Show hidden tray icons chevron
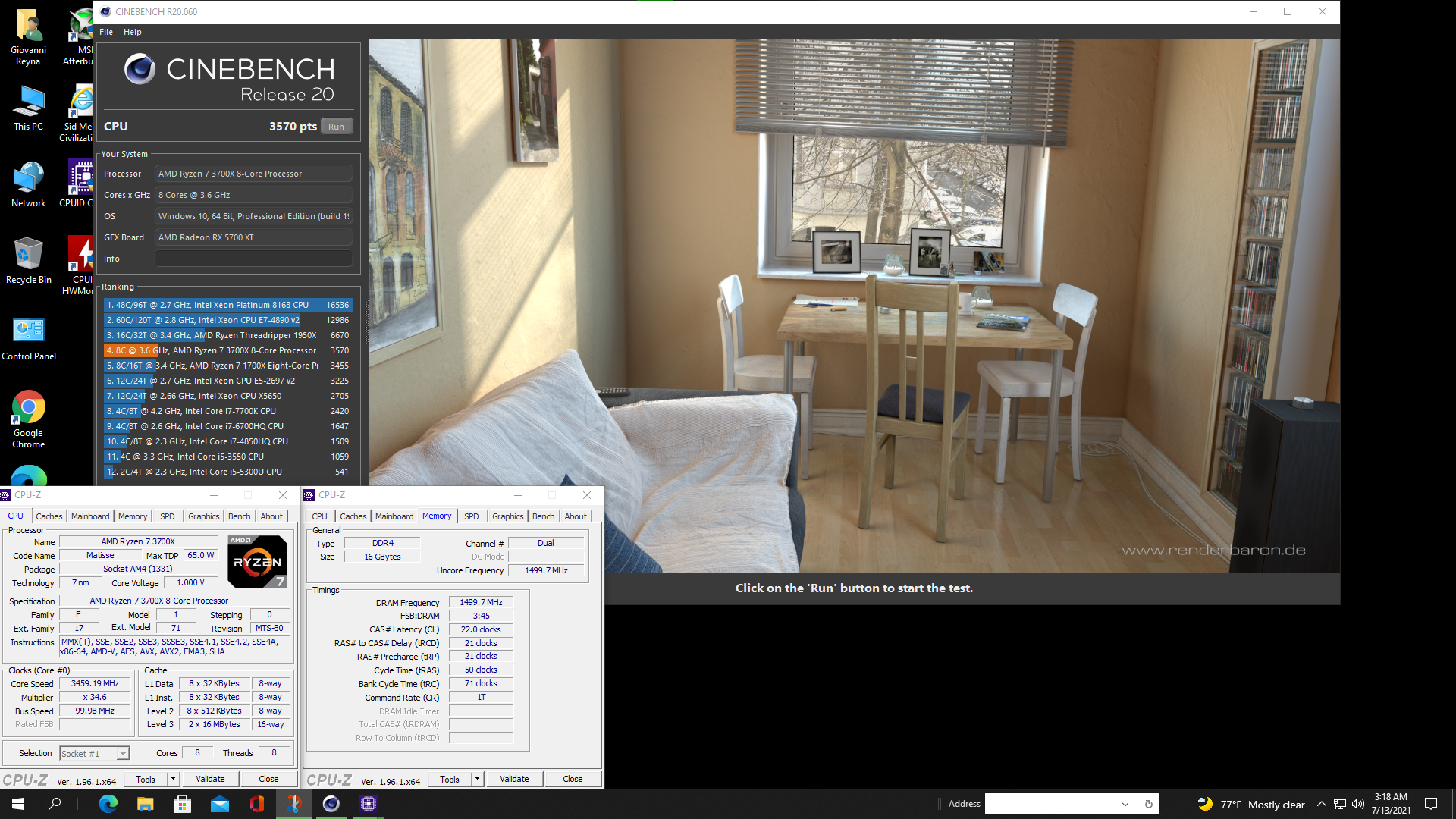The width and height of the screenshot is (1456, 819). [x=1322, y=804]
